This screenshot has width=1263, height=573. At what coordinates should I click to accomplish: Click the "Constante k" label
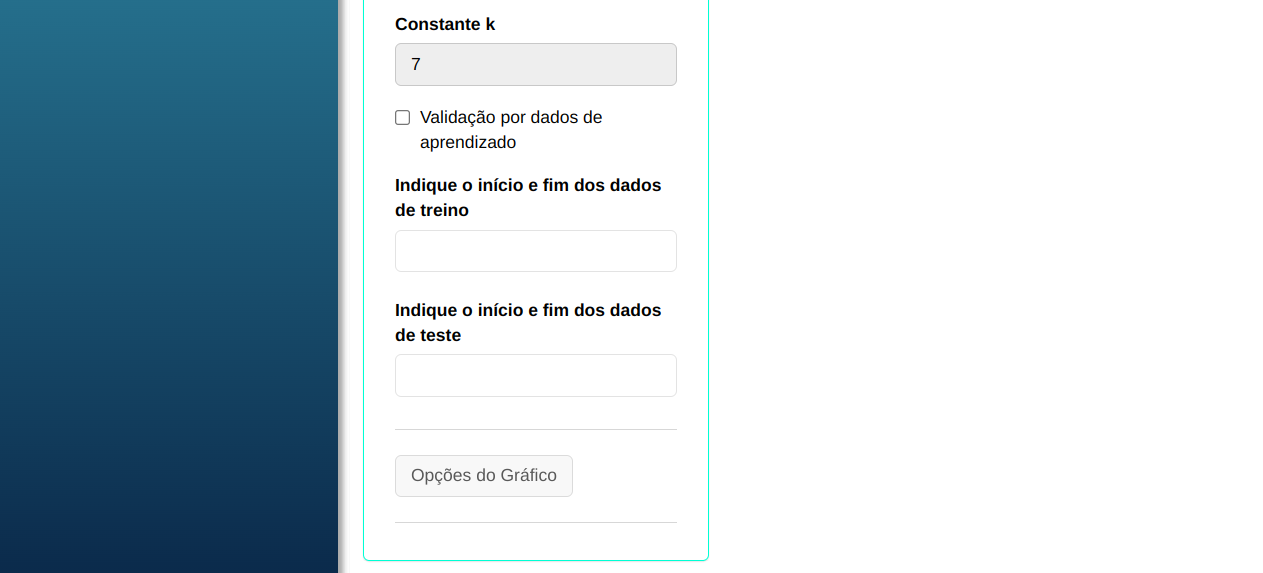(x=445, y=24)
